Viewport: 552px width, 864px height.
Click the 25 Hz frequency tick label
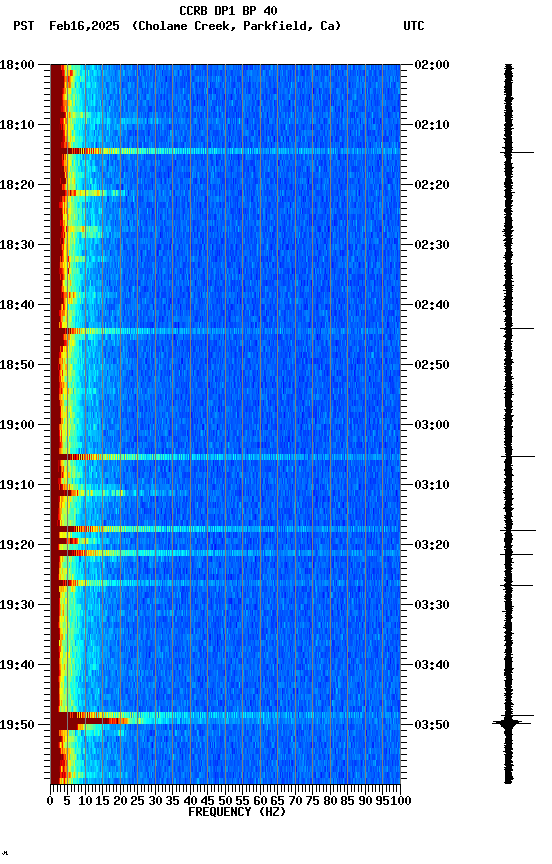click(137, 801)
